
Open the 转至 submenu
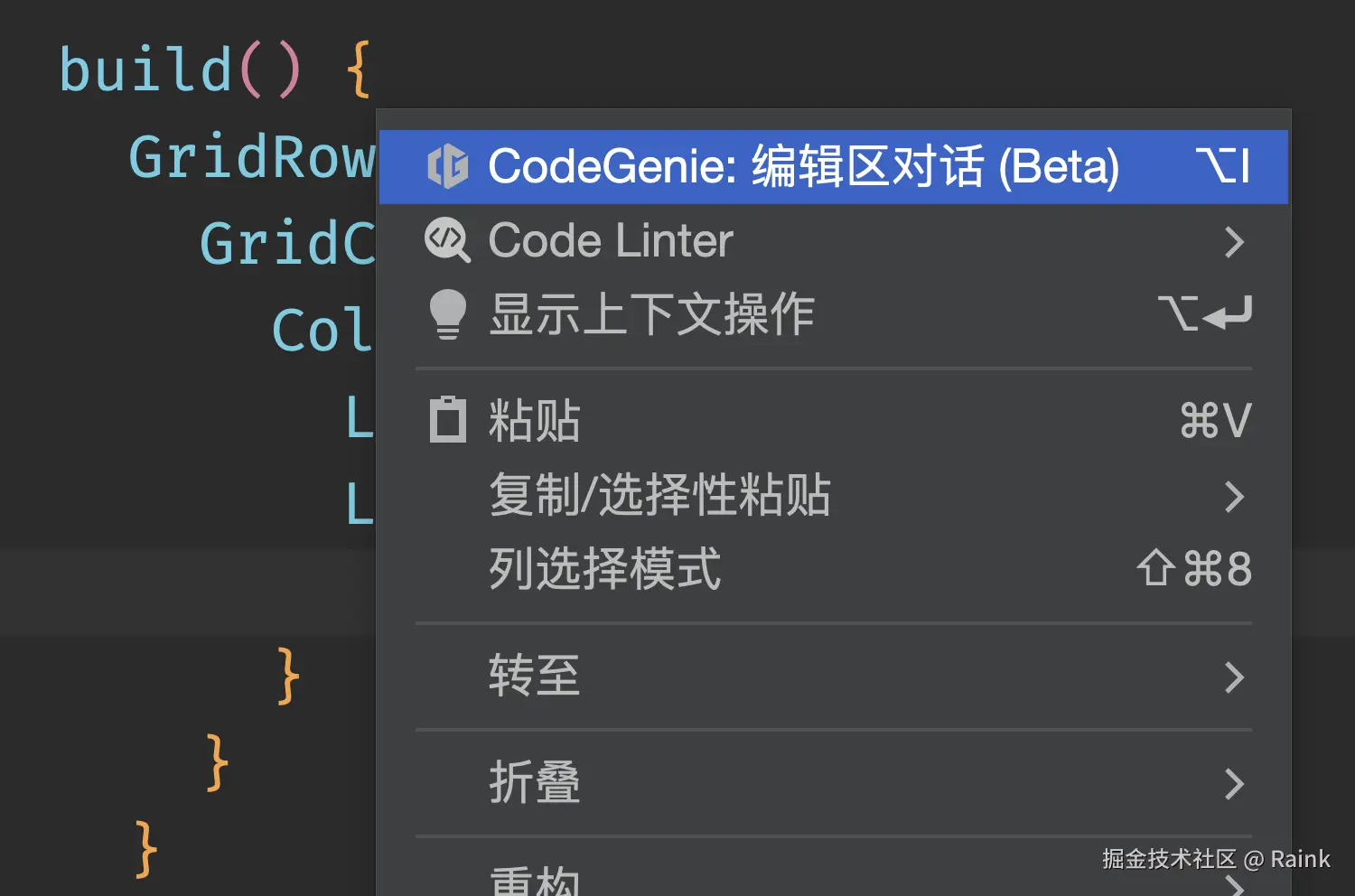pyautogui.click(x=534, y=676)
